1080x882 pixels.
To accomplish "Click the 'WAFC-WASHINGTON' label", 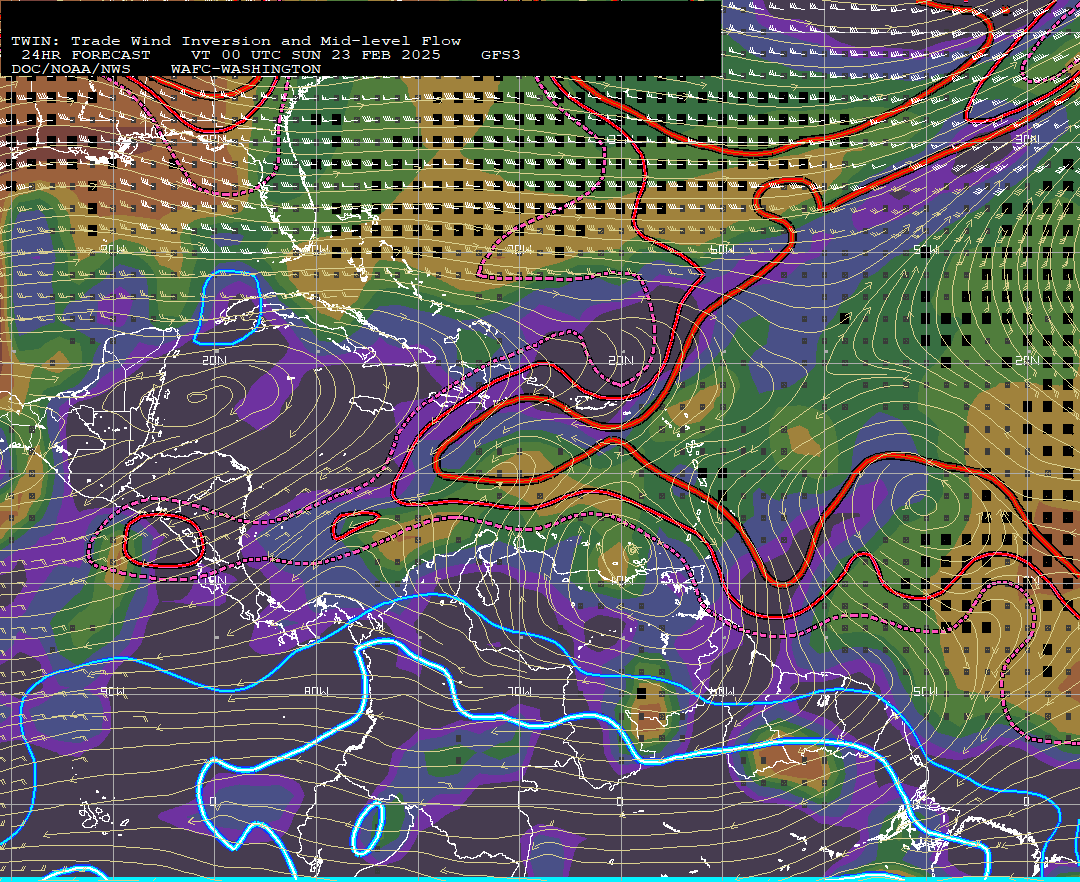I will tap(246, 69).
